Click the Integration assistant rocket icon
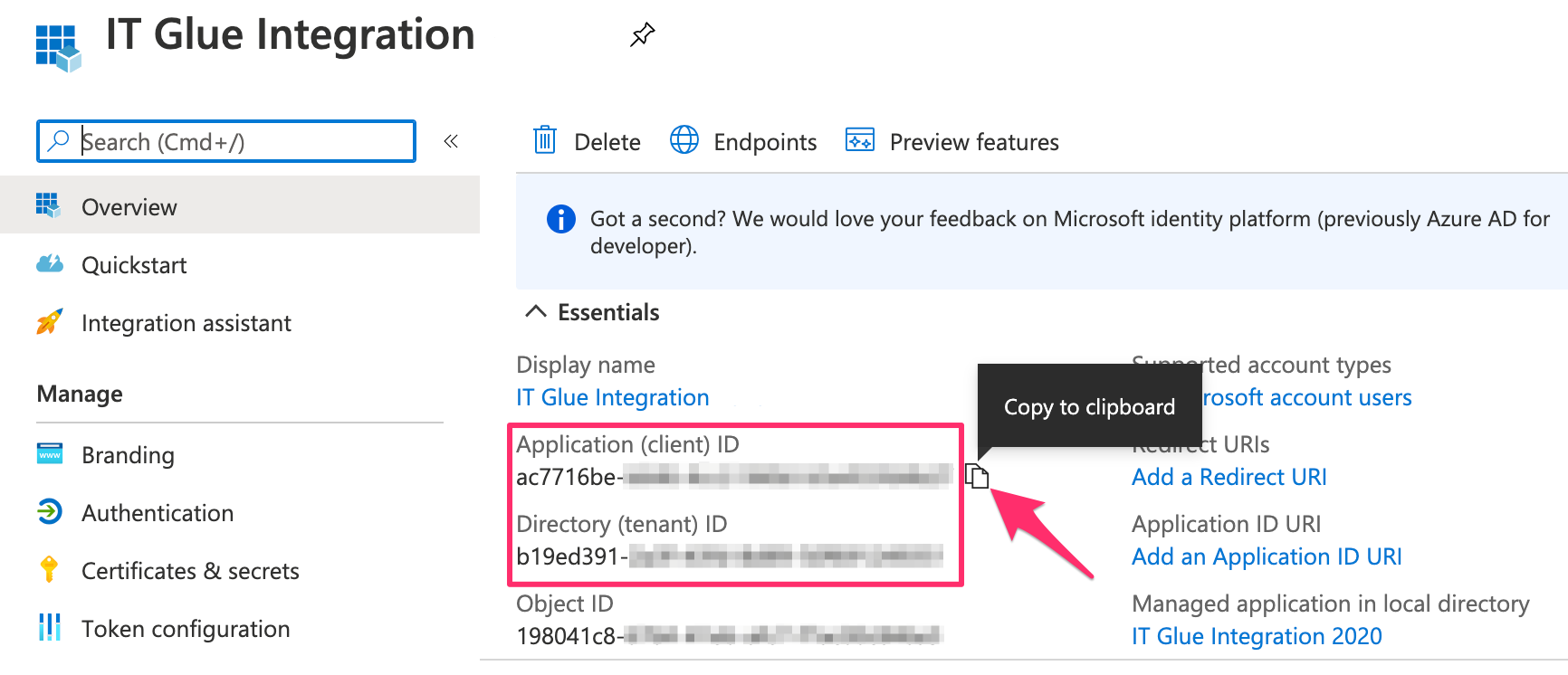Screen dimensions: 1568x675 tap(50, 322)
